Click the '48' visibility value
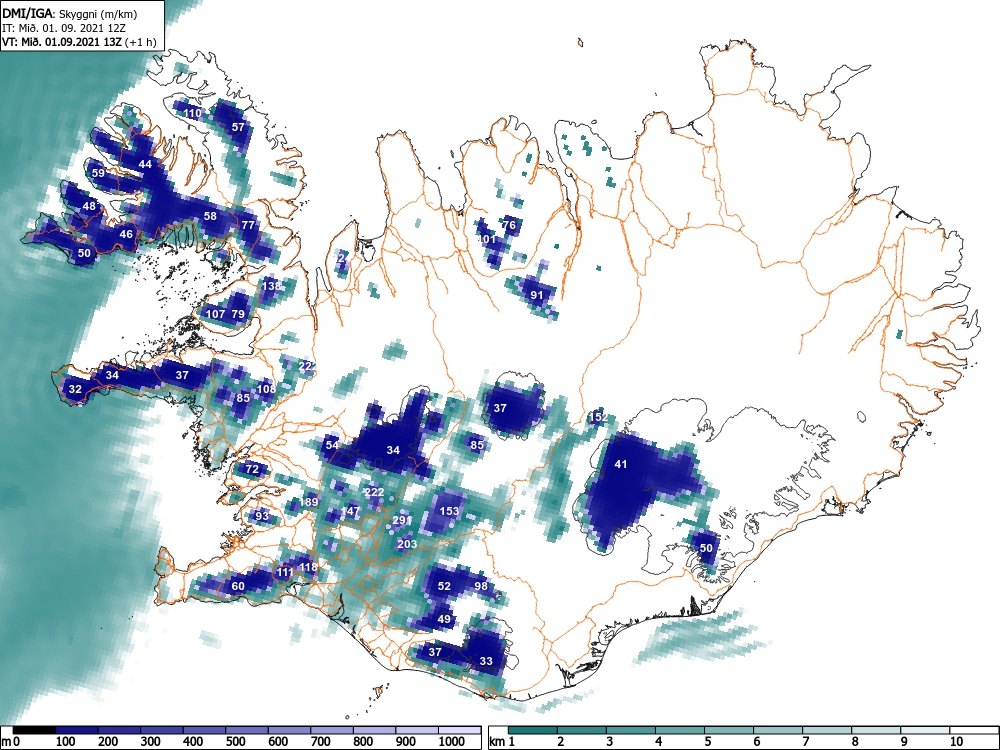The width and height of the screenshot is (1000, 750). tap(89, 206)
